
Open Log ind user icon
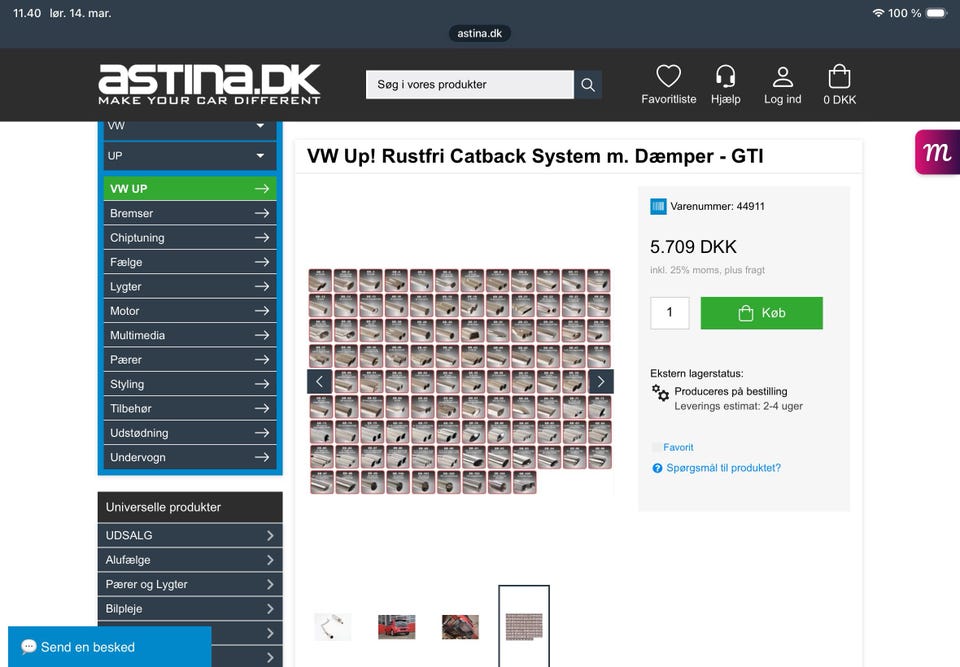782,77
